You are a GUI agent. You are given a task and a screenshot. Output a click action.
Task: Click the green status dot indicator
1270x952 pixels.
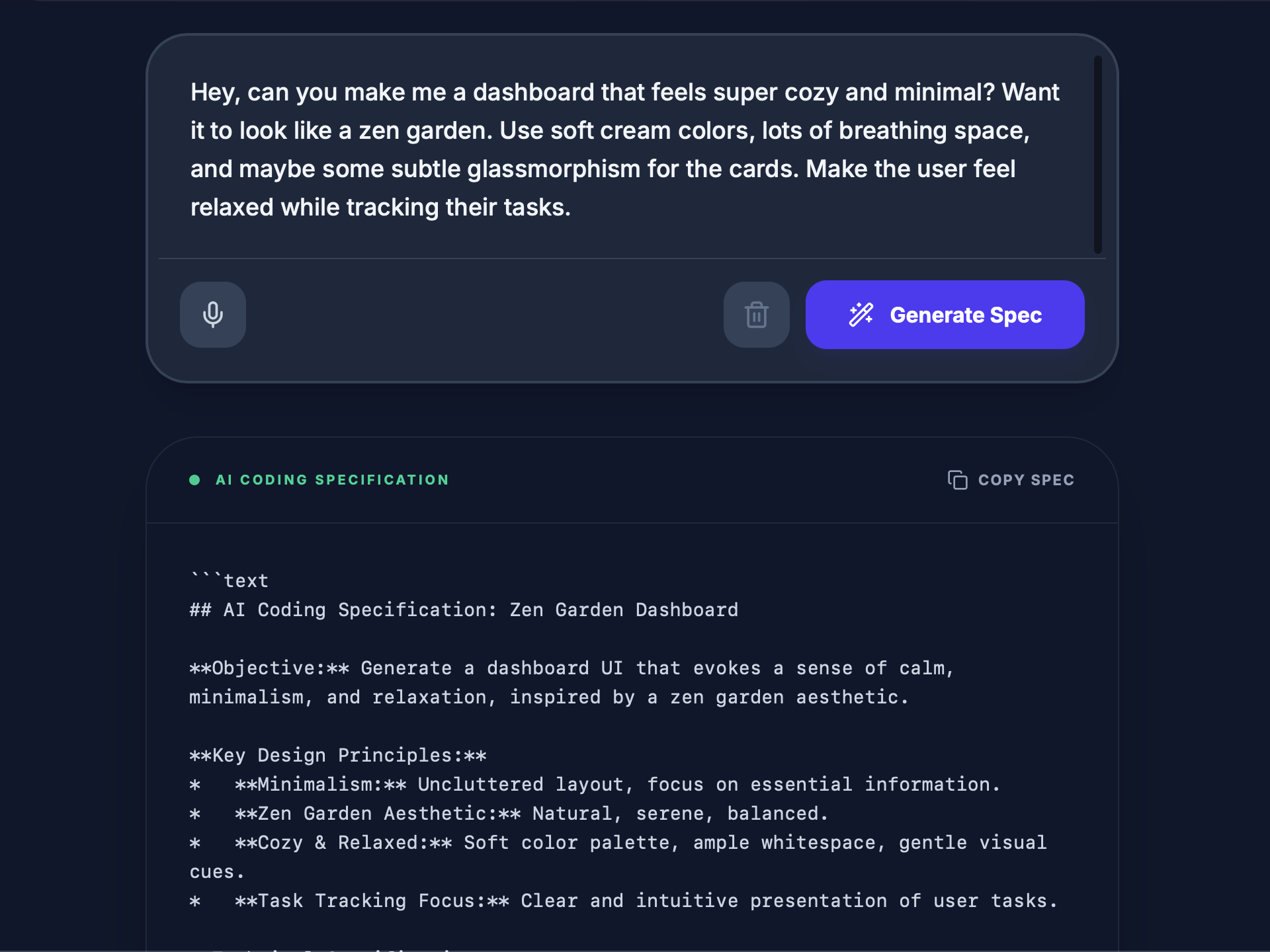[x=194, y=480]
